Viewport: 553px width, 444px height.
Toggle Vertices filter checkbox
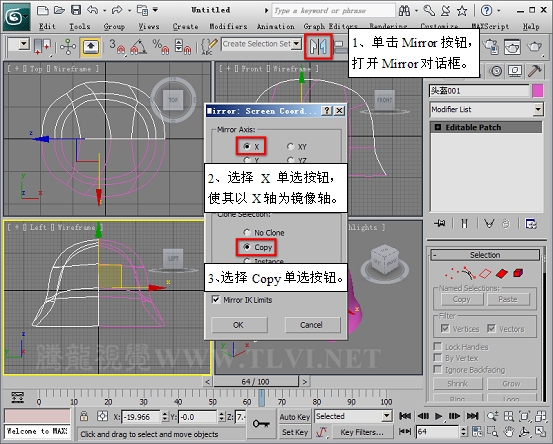point(445,328)
